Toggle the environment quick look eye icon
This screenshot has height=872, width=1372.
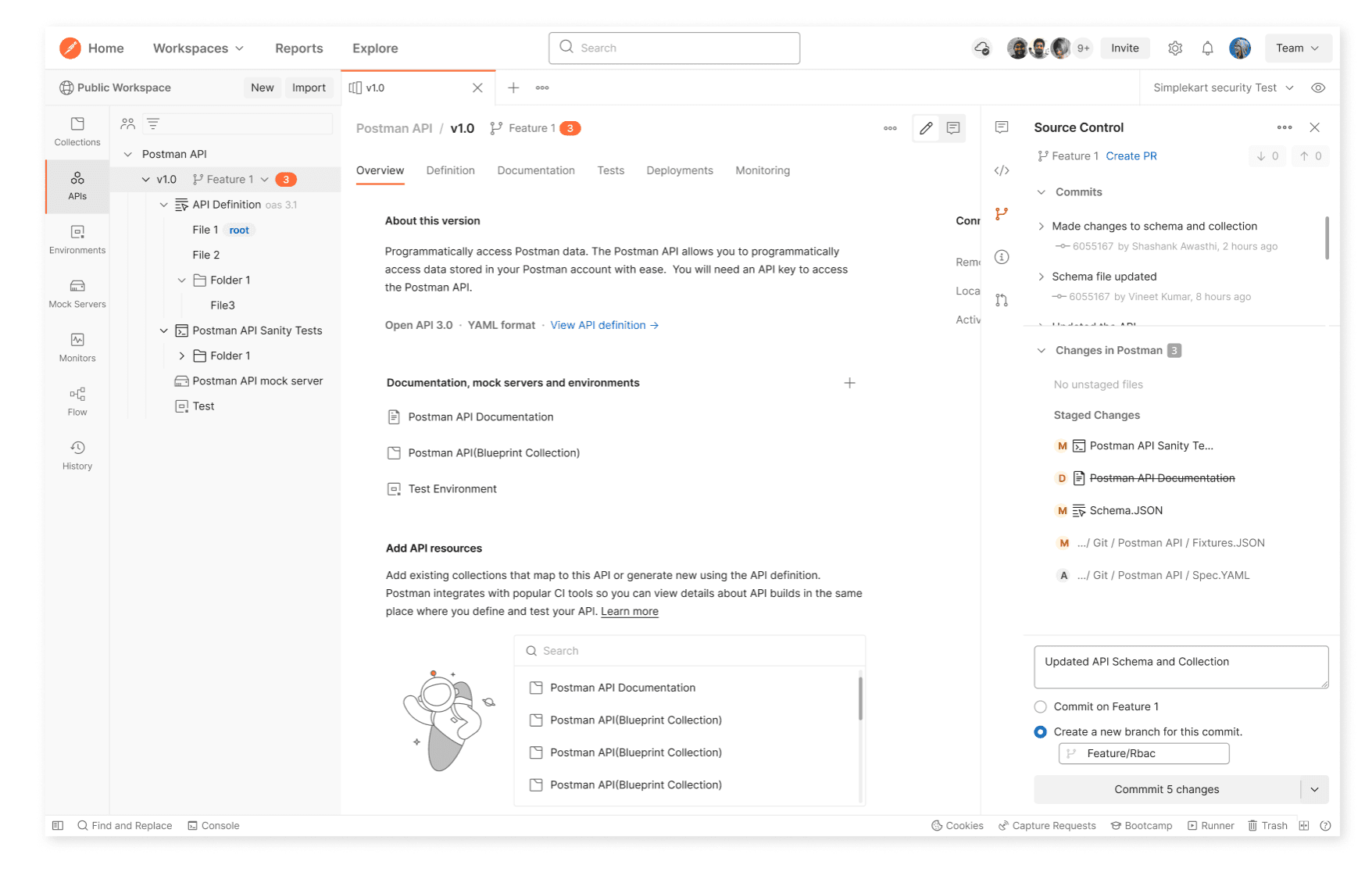[x=1318, y=88]
